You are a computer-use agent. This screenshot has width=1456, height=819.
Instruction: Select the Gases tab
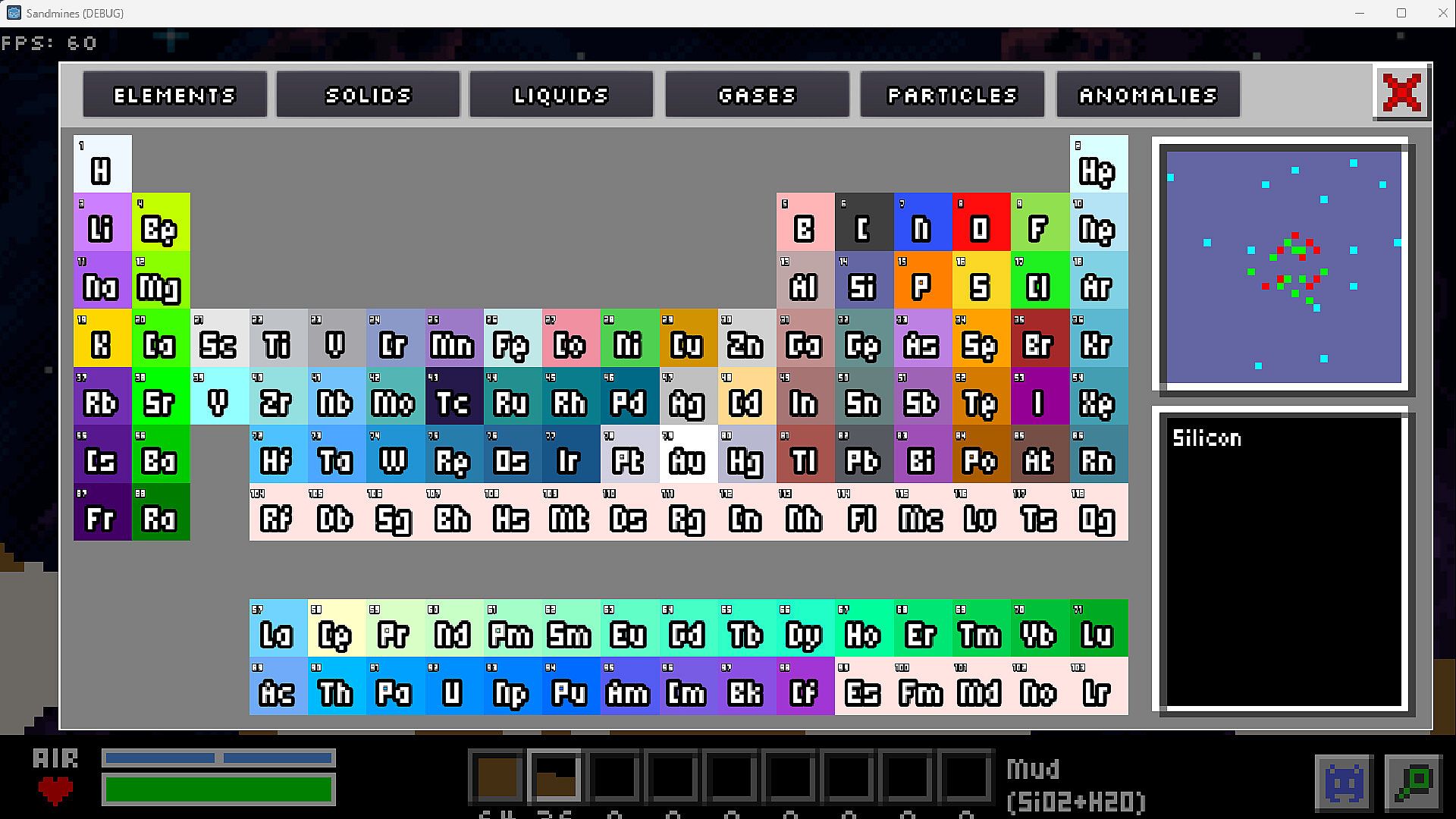click(757, 95)
